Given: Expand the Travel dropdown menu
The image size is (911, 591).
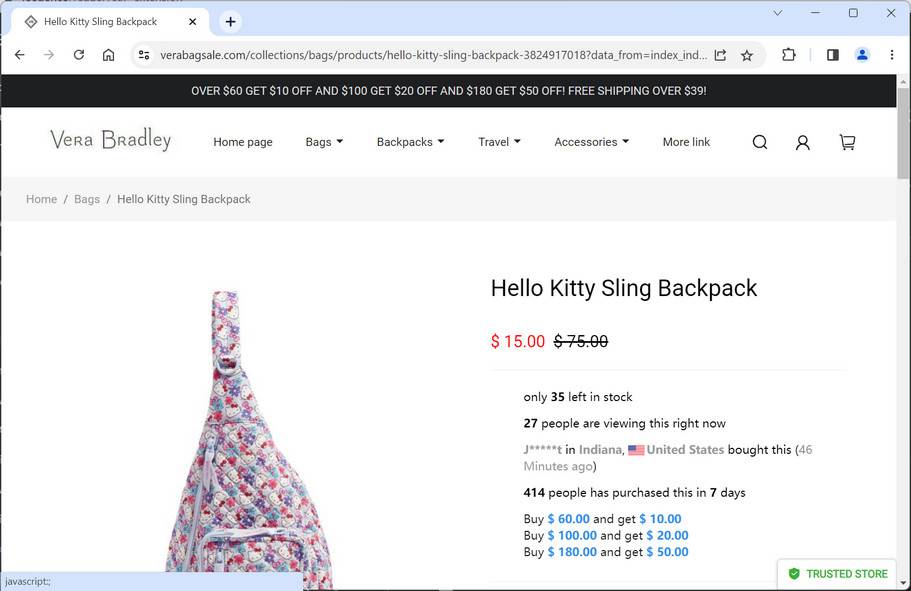Looking at the screenshot, I should tap(499, 142).
